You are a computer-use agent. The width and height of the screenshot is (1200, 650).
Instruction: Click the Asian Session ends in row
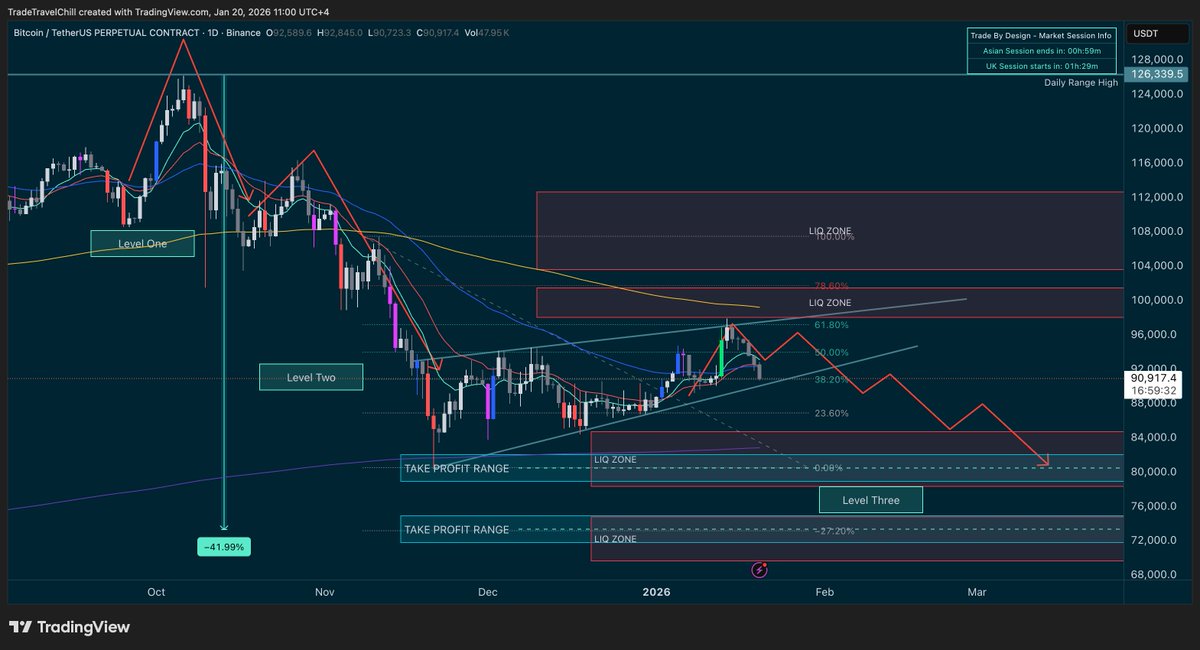coord(1040,50)
